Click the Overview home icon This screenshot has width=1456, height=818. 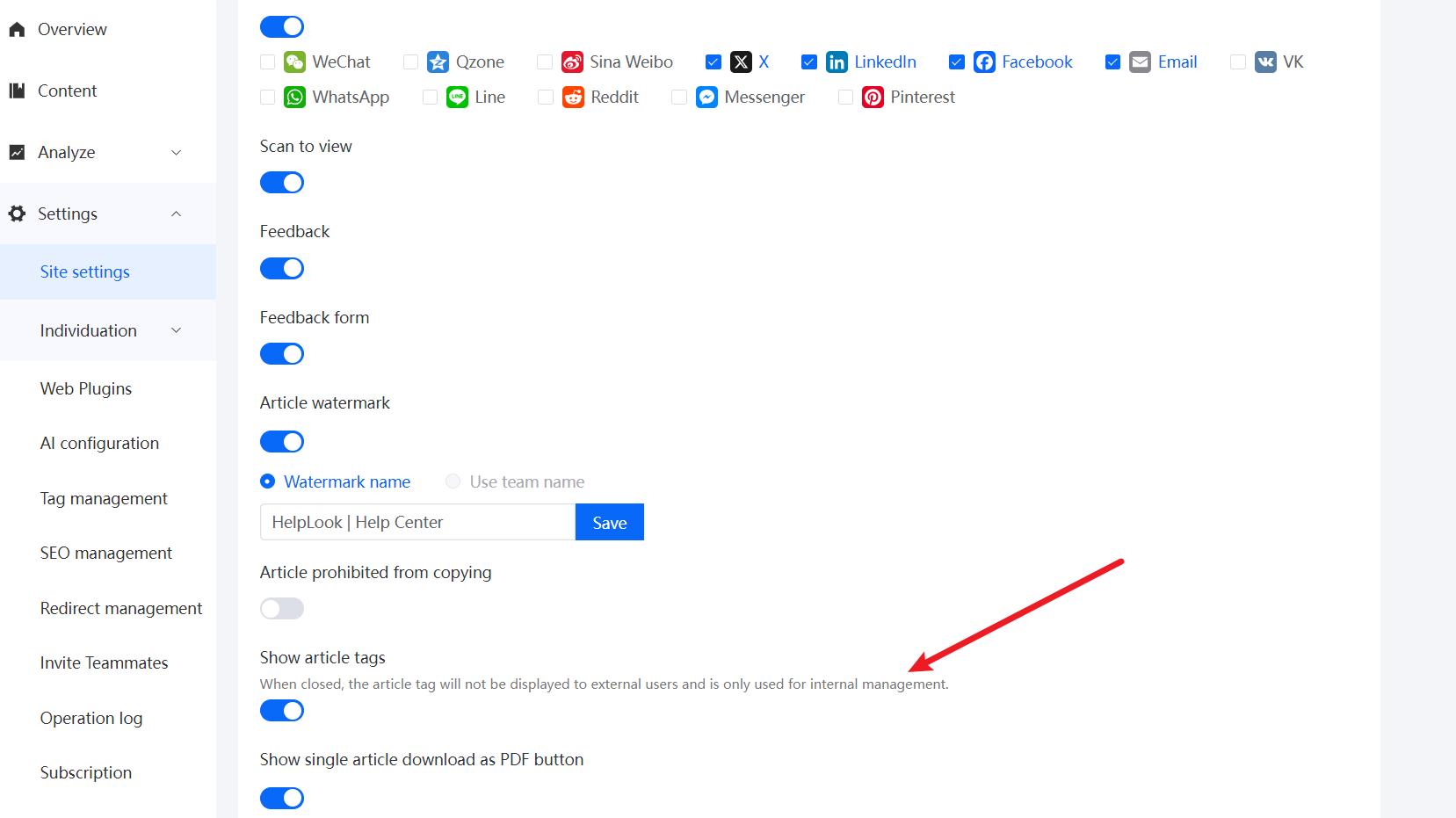(x=16, y=28)
